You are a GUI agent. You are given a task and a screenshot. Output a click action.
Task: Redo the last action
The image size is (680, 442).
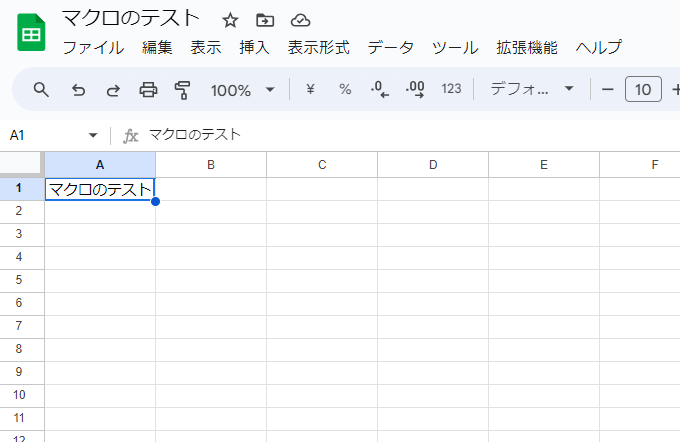(x=114, y=90)
